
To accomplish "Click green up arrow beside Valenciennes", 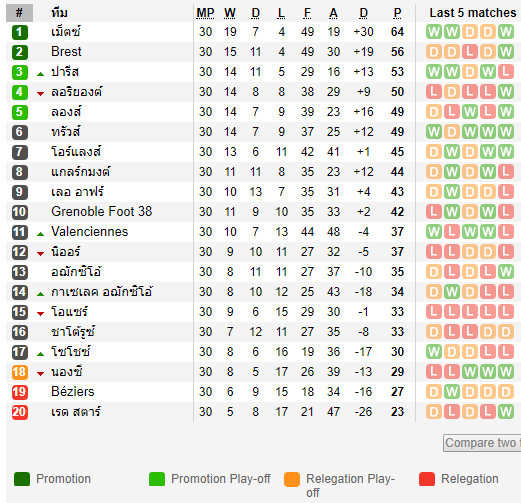I will tap(40, 234).
